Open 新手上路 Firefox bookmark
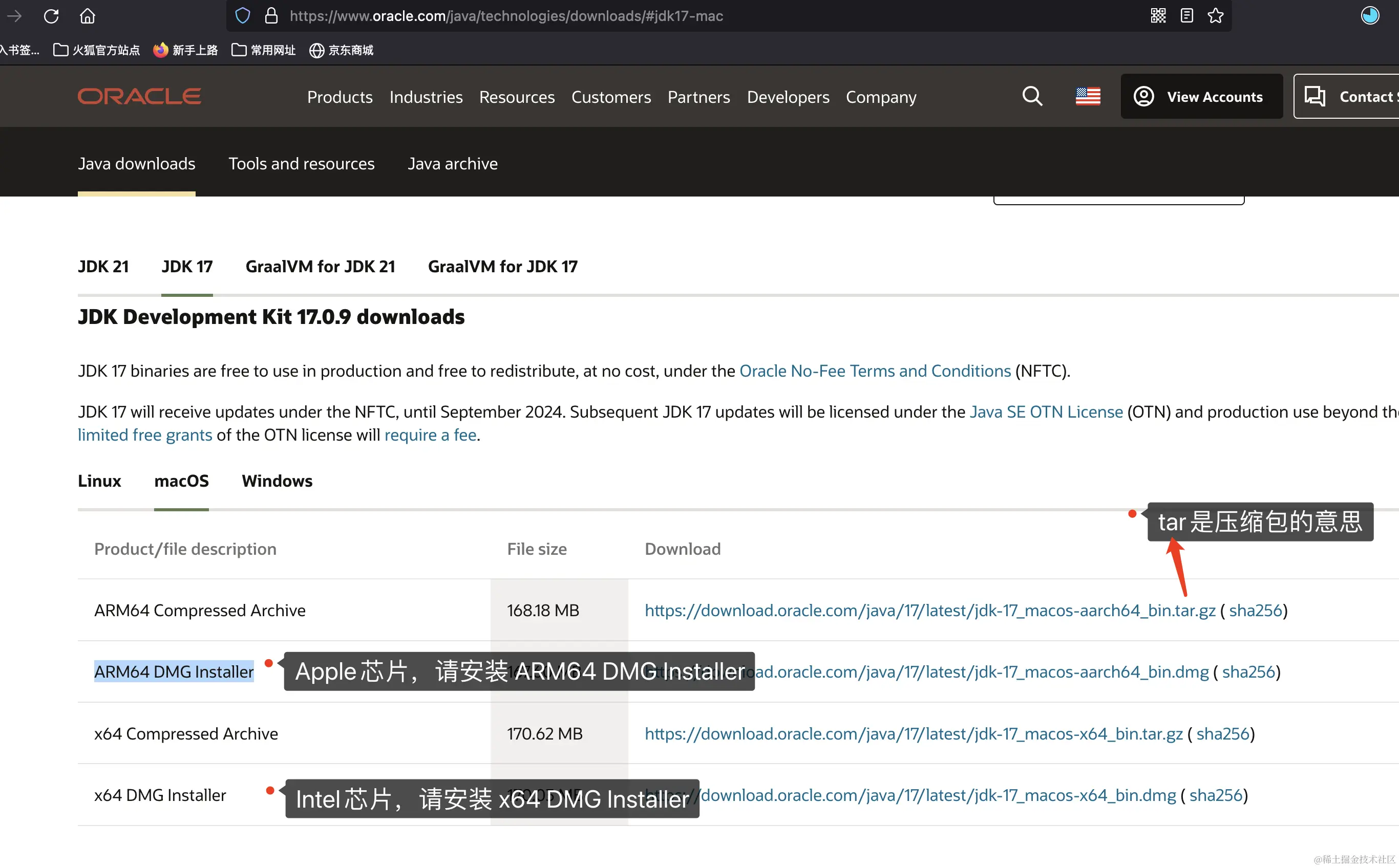 point(185,51)
